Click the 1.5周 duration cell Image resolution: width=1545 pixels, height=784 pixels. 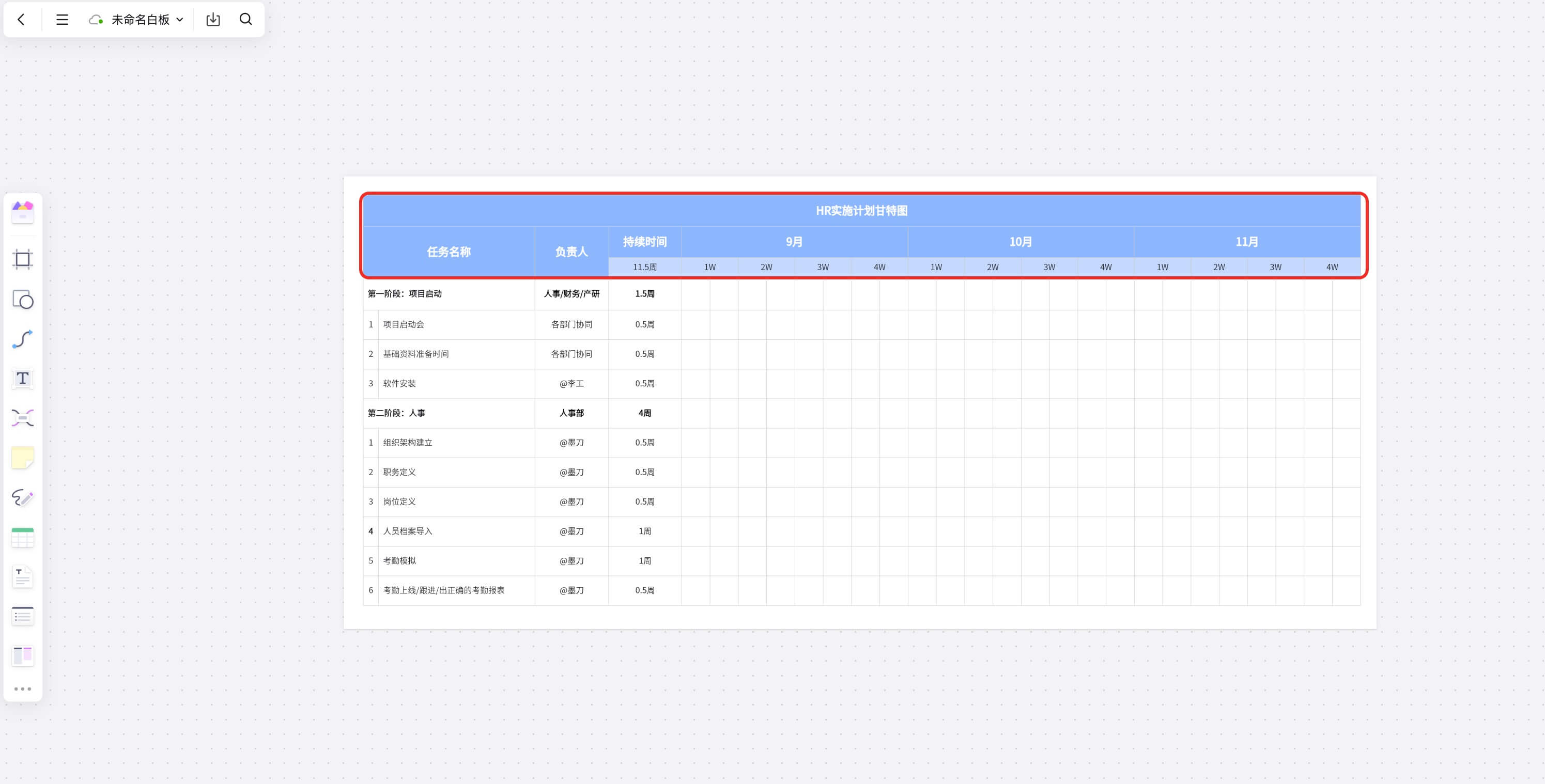tap(645, 294)
